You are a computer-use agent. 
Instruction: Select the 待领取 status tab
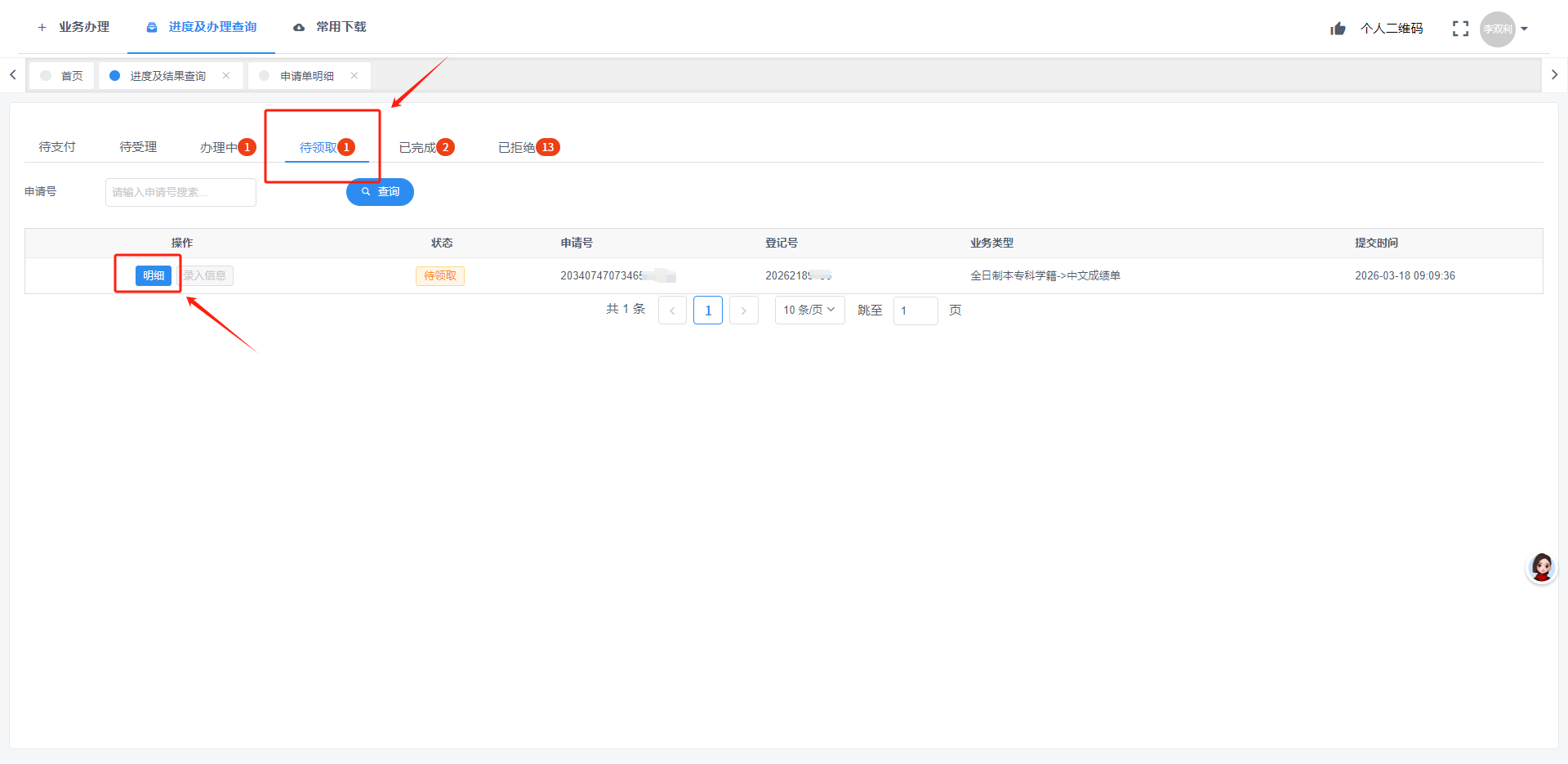pyautogui.click(x=327, y=147)
